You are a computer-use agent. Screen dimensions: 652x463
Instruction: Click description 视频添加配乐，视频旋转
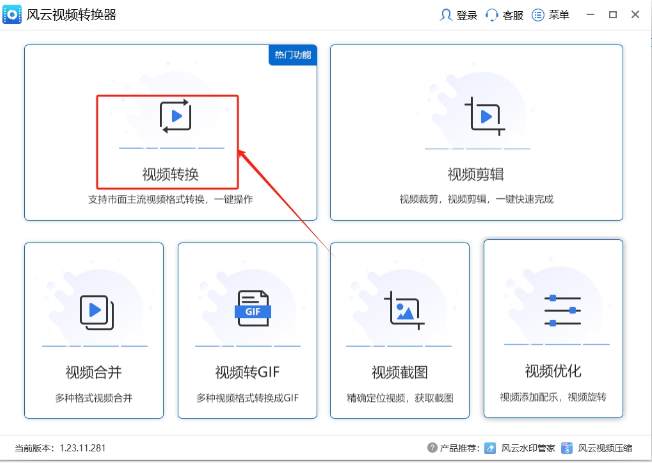pyautogui.click(x=553, y=397)
